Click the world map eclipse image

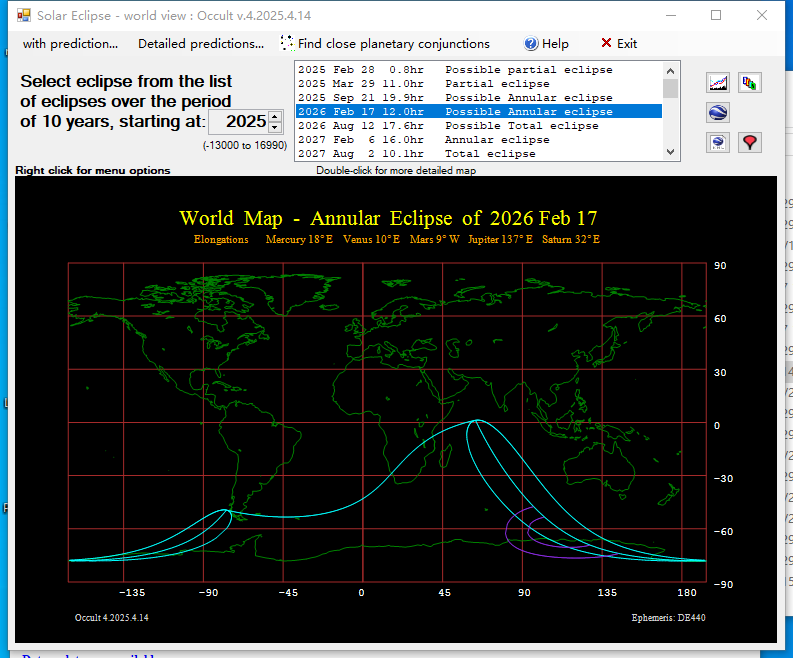click(x=396, y=410)
